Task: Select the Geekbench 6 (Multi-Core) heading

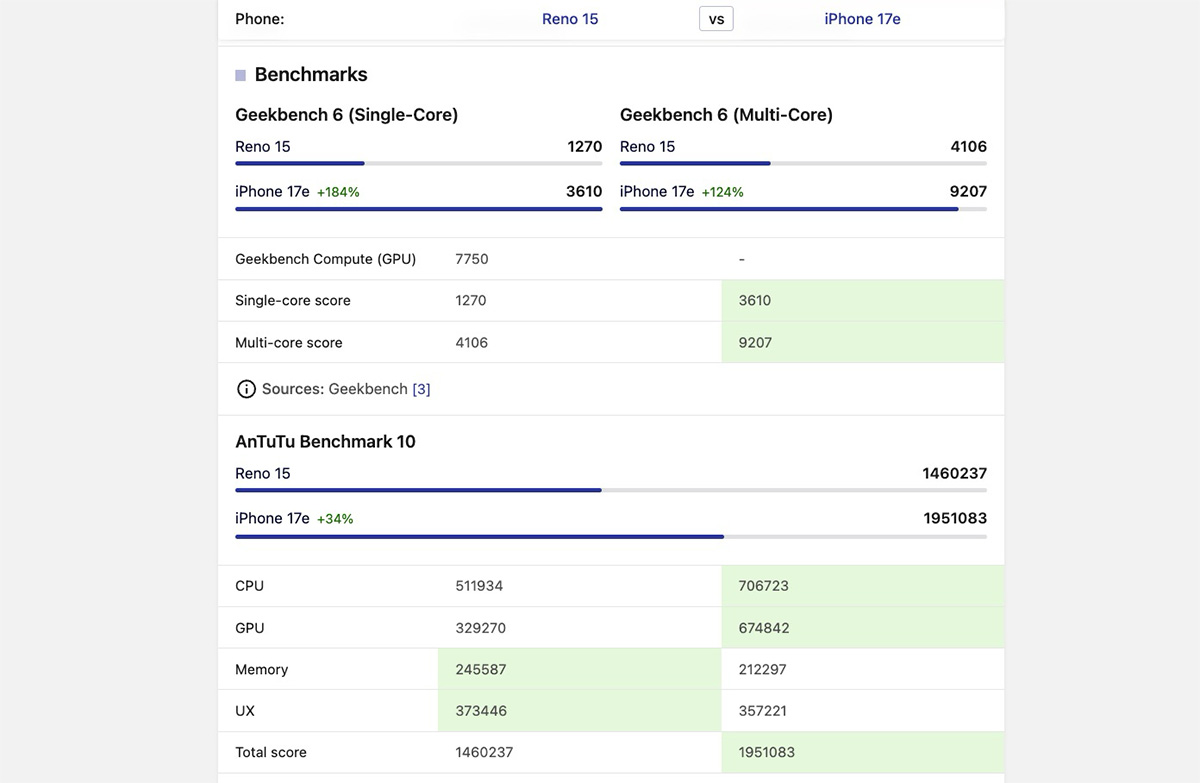Action: click(x=726, y=115)
